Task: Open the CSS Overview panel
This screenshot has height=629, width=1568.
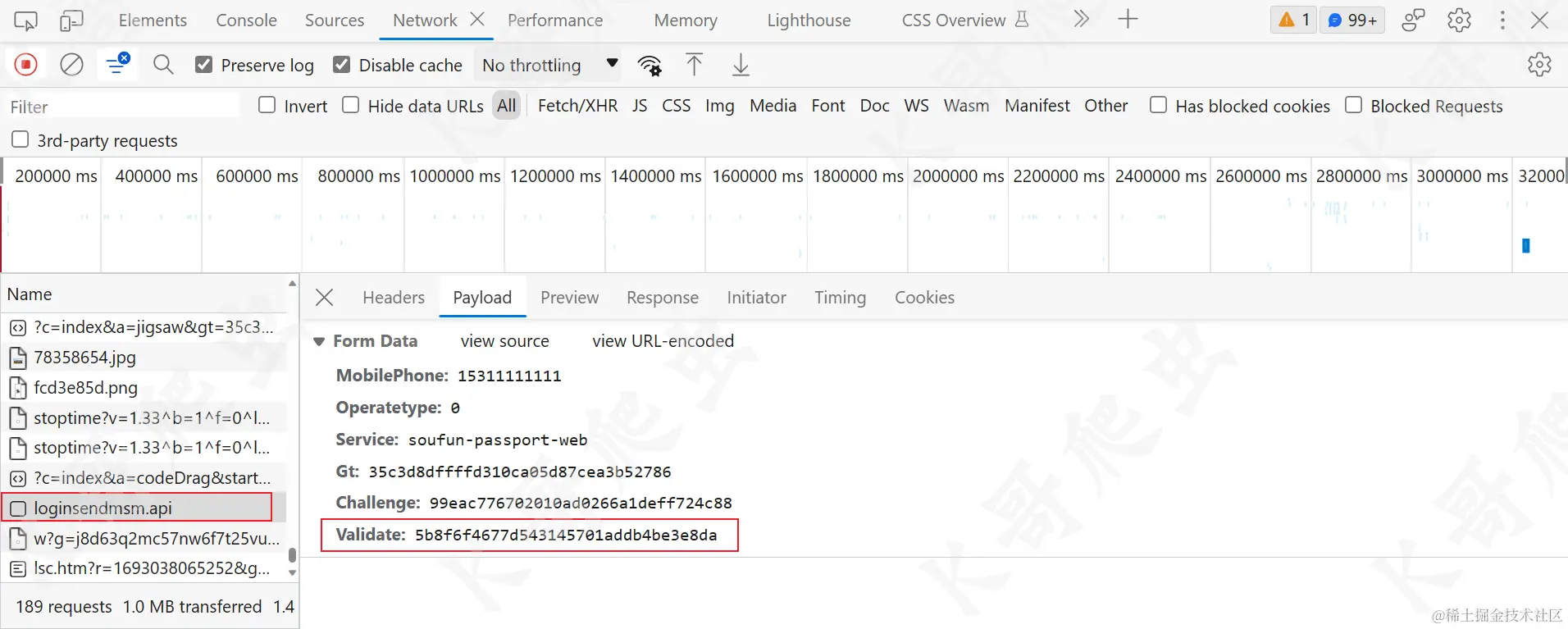Action: (x=954, y=21)
